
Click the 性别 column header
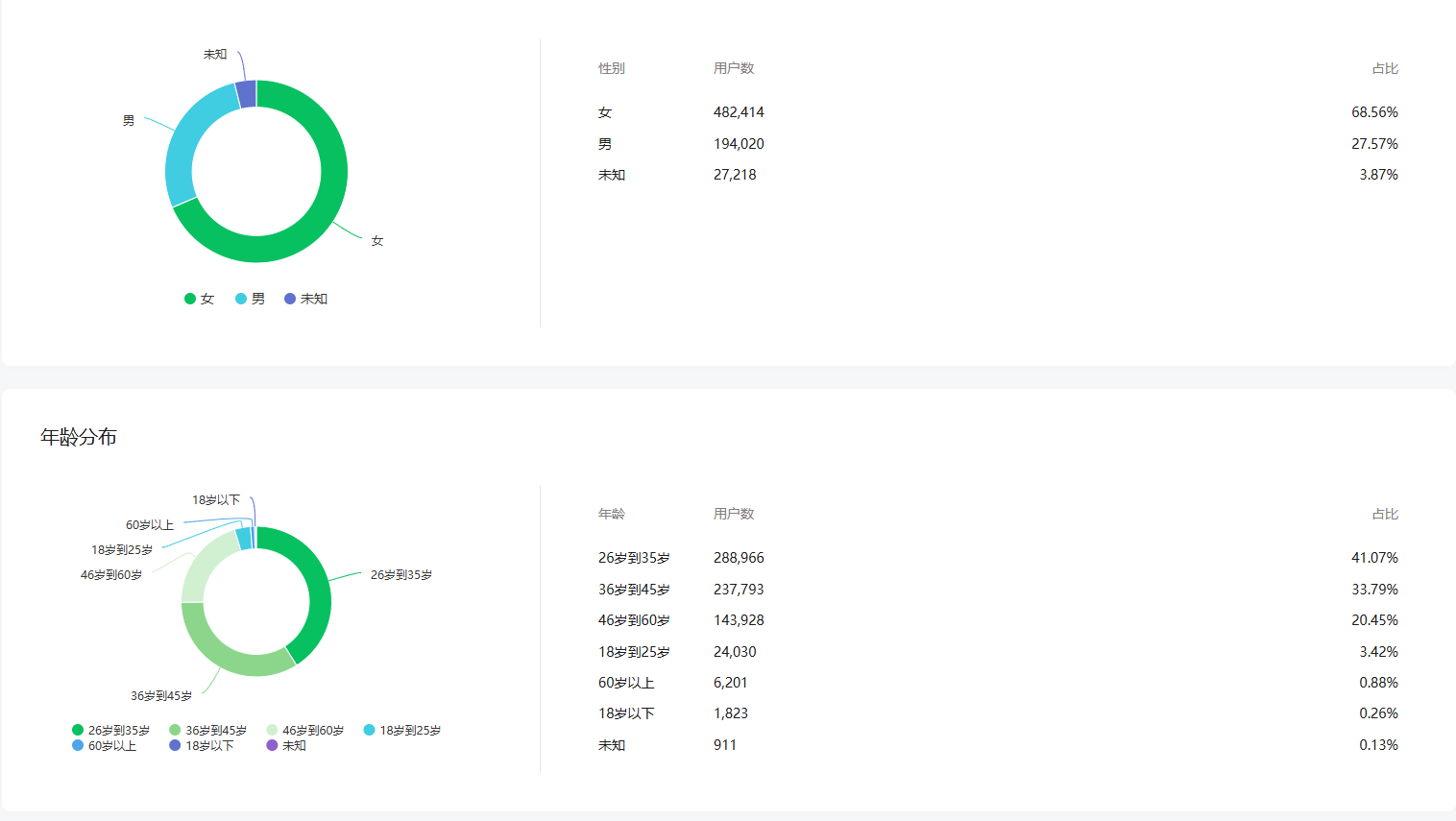(x=612, y=68)
